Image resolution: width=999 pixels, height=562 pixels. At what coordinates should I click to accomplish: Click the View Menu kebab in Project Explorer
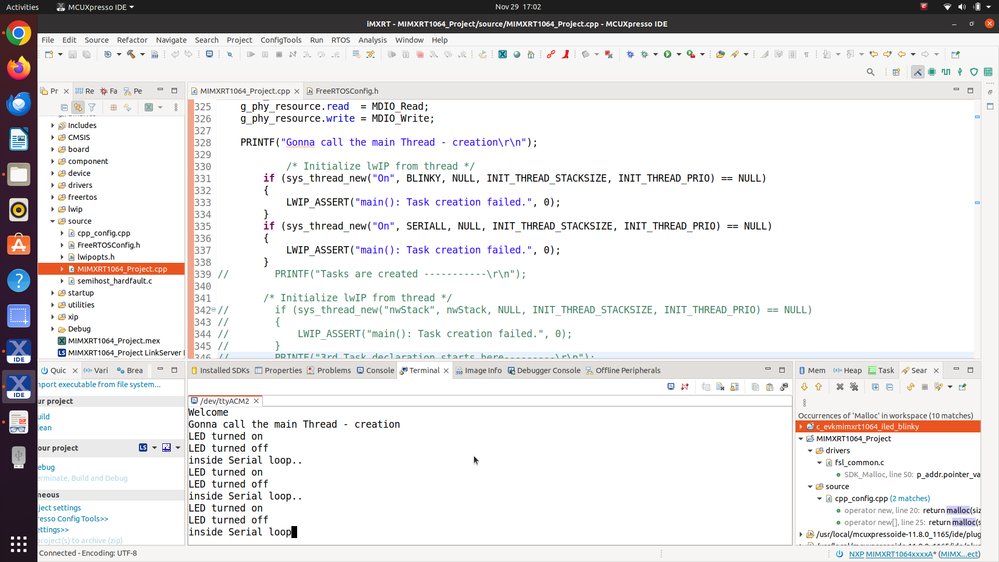tap(176, 108)
